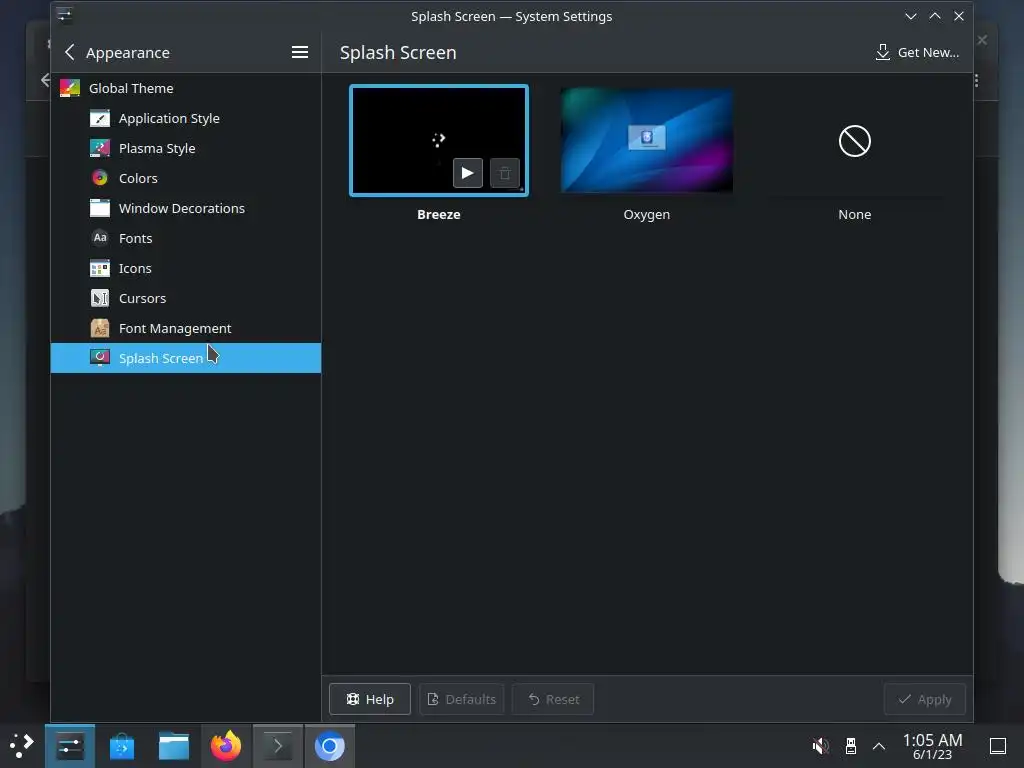Open Dolphin file manager from taskbar
The height and width of the screenshot is (768, 1024).
point(174,746)
